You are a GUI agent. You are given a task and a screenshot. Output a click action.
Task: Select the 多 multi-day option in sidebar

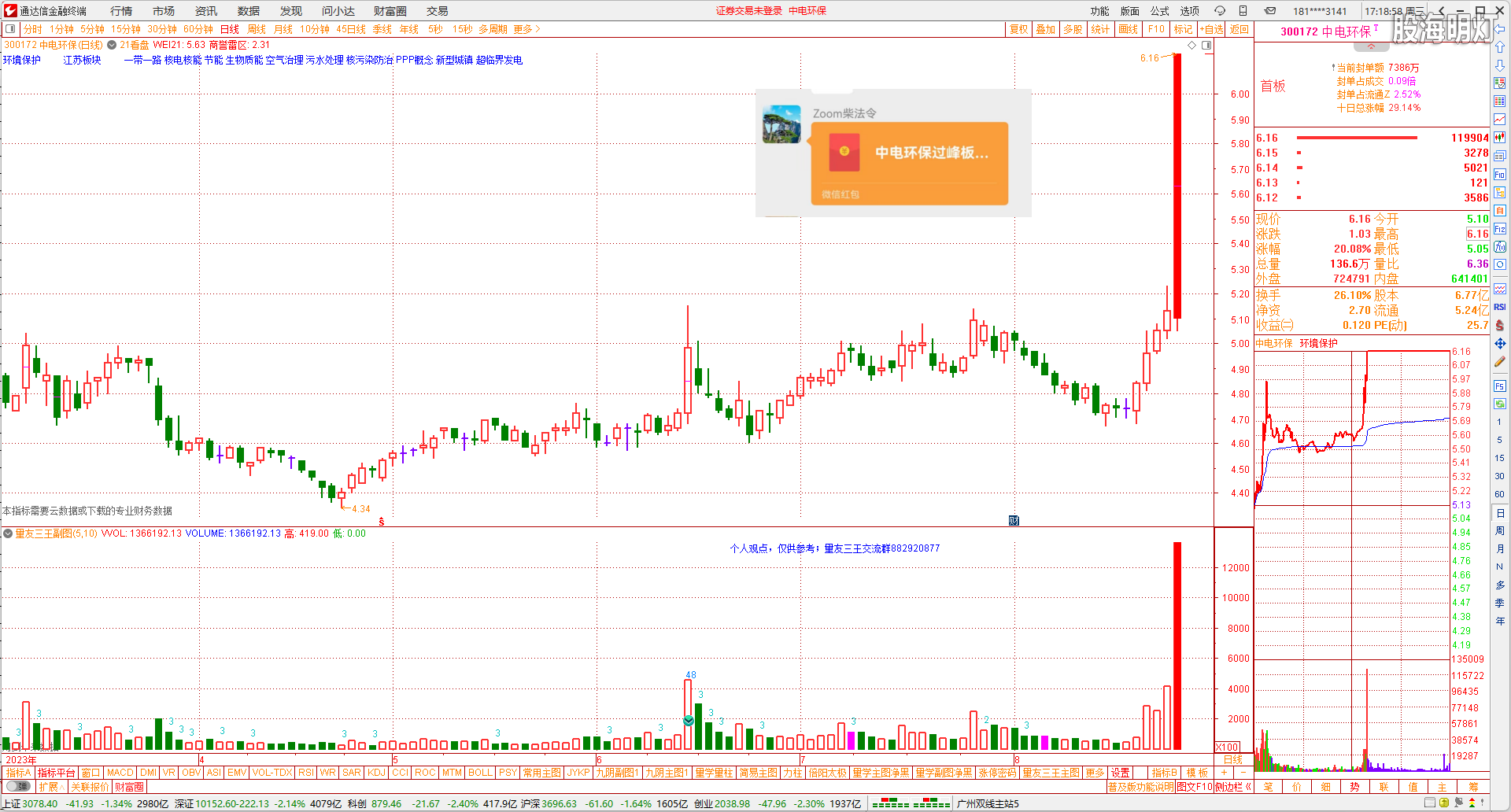pyautogui.click(x=1500, y=585)
